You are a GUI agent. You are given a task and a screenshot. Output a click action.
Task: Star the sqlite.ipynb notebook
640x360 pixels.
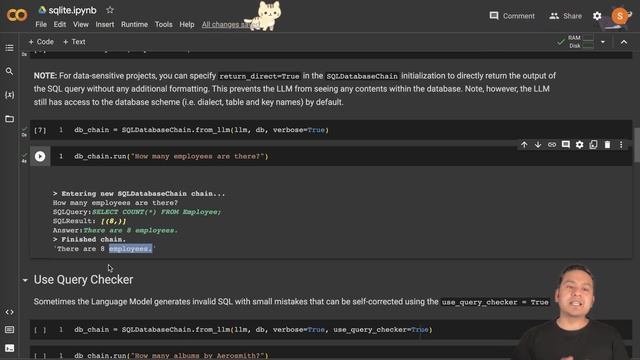(x=110, y=10)
